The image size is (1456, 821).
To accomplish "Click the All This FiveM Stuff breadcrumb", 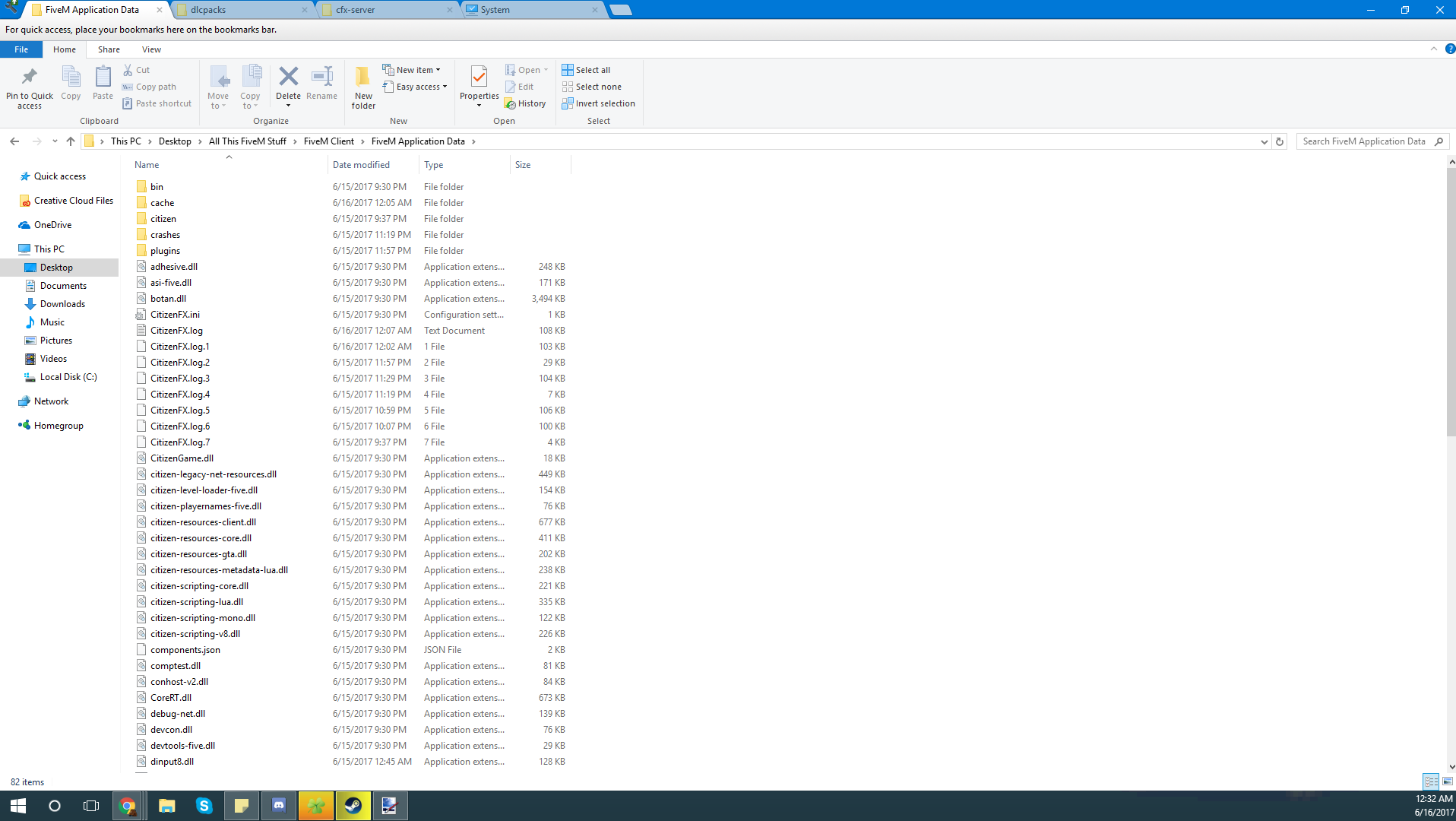I will (248, 141).
